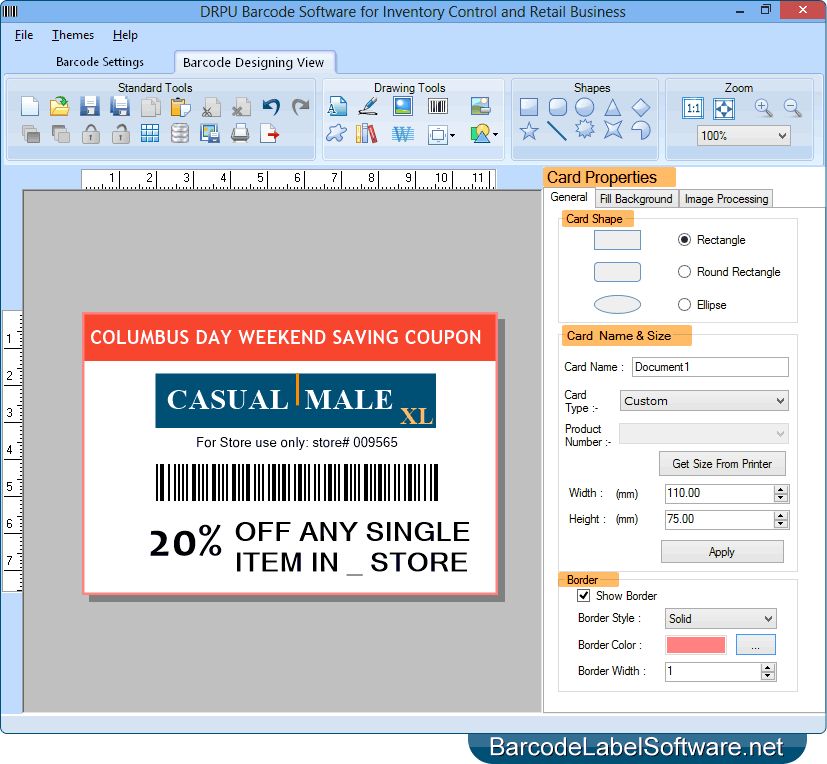Draw a five-point star shape

(x=529, y=131)
